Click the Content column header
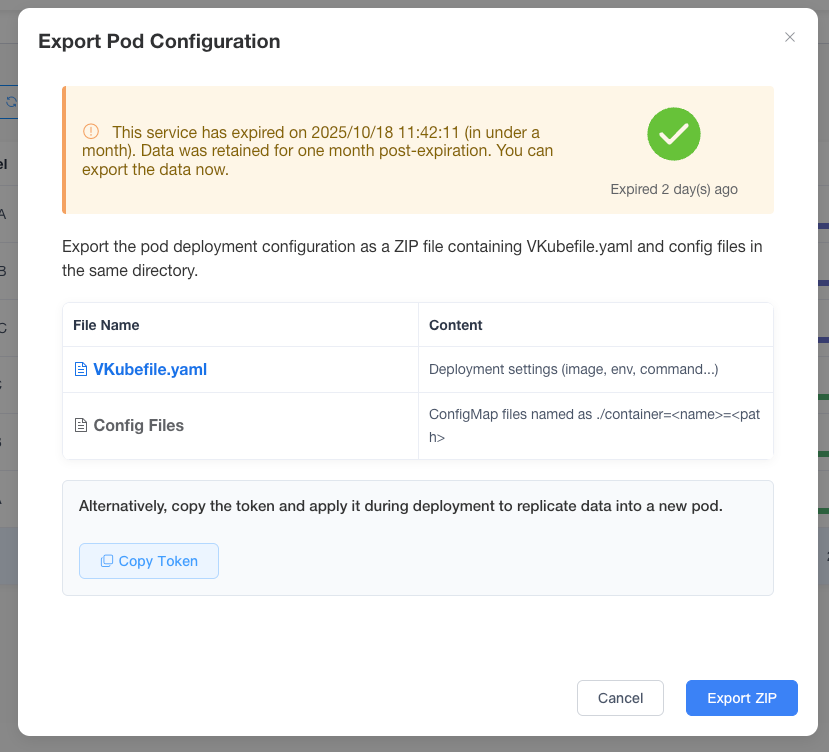The image size is (829, 752). point(455,325)
